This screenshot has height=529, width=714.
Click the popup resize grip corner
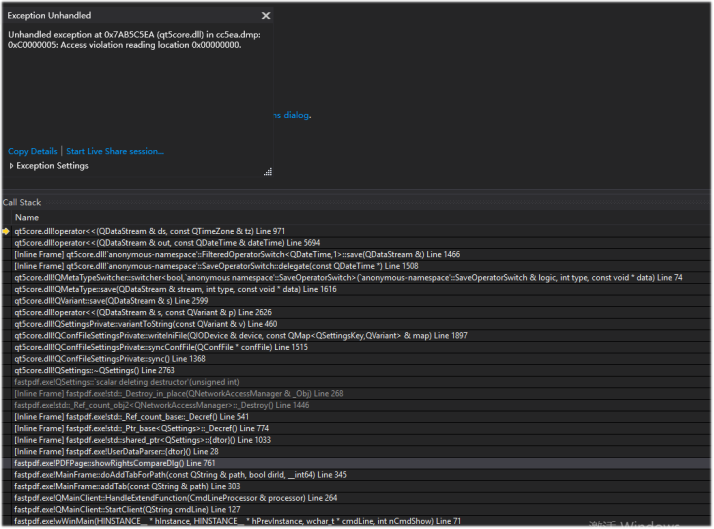pyautogui.click(x=268, y=172)
